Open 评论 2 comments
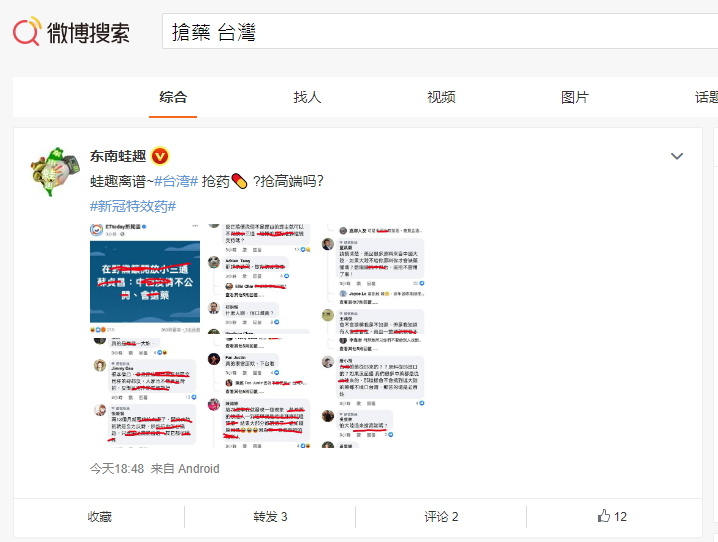 pyautogui.click(x=441, y=517)
